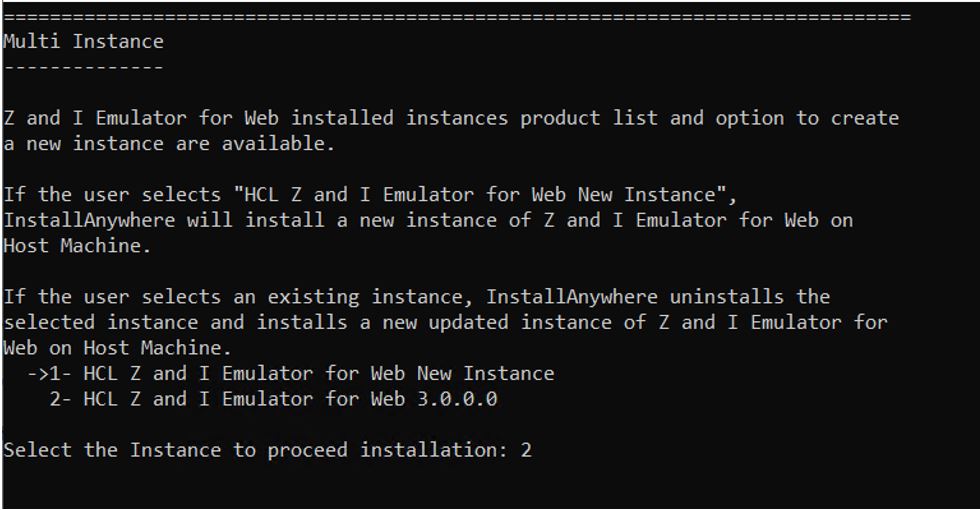
Task: Click the line "selected instance and installs a new updated"
Action: (445, 322)
